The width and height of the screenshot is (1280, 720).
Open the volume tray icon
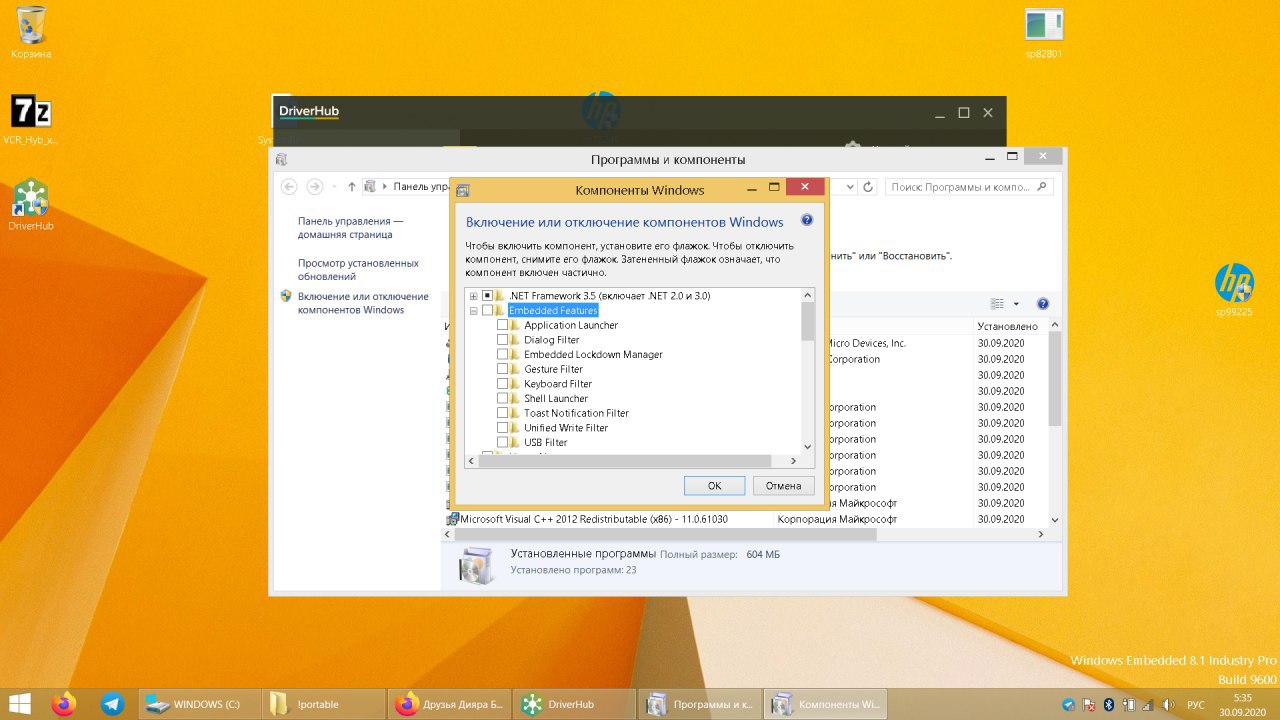point(1168,705)
